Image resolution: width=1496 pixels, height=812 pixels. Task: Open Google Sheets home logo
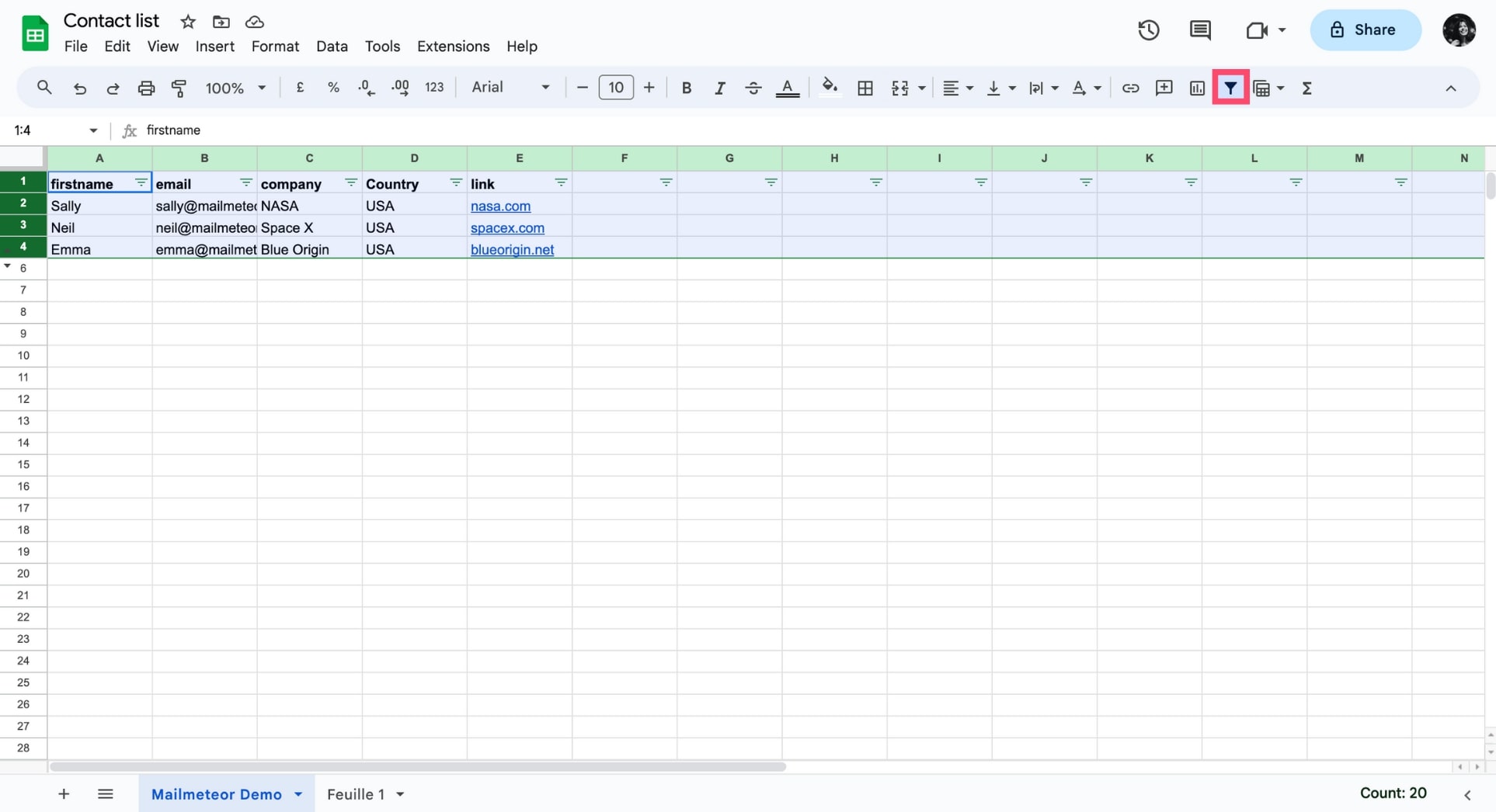point(35,33)
